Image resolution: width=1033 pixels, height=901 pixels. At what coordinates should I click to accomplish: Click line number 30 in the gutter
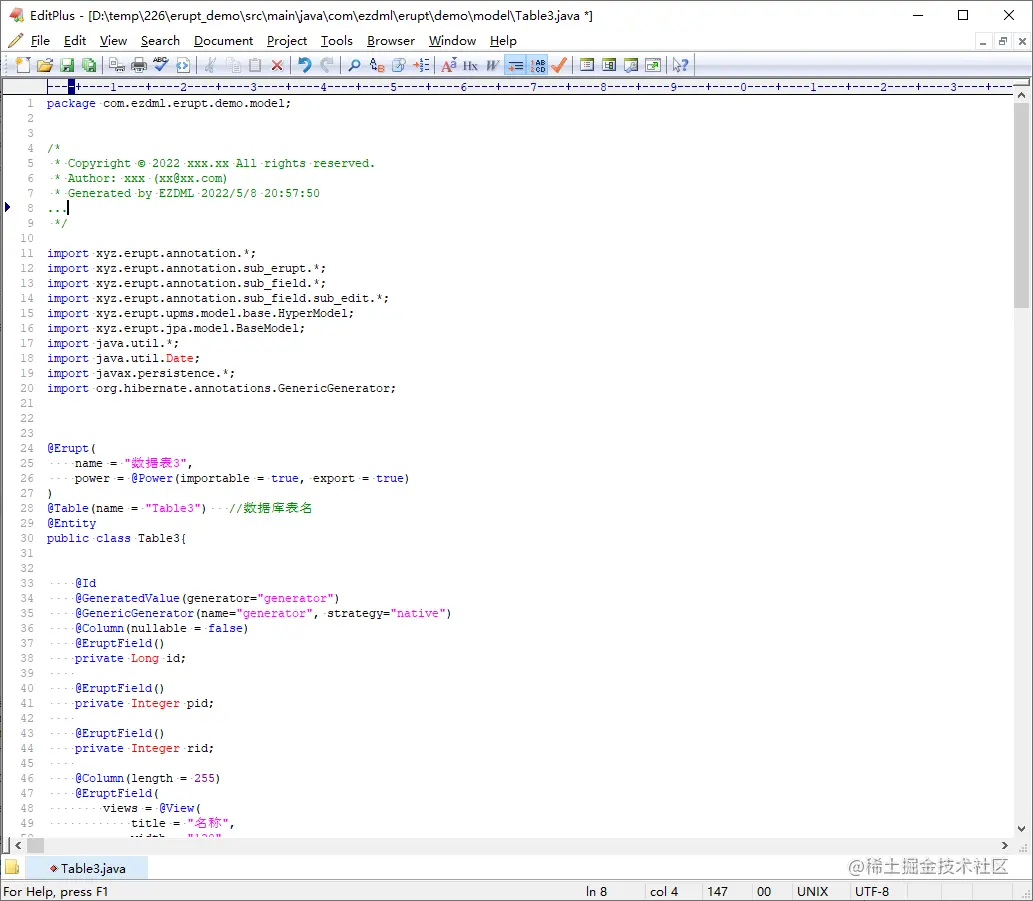(x=26, y=538)
